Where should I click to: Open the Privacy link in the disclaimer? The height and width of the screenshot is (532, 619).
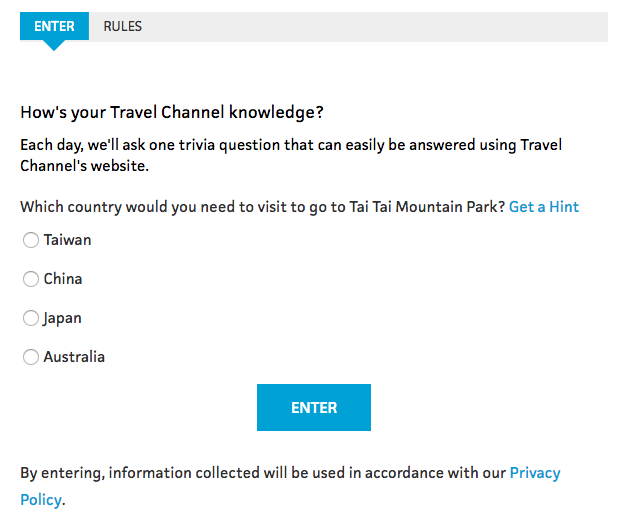[535, 473]
